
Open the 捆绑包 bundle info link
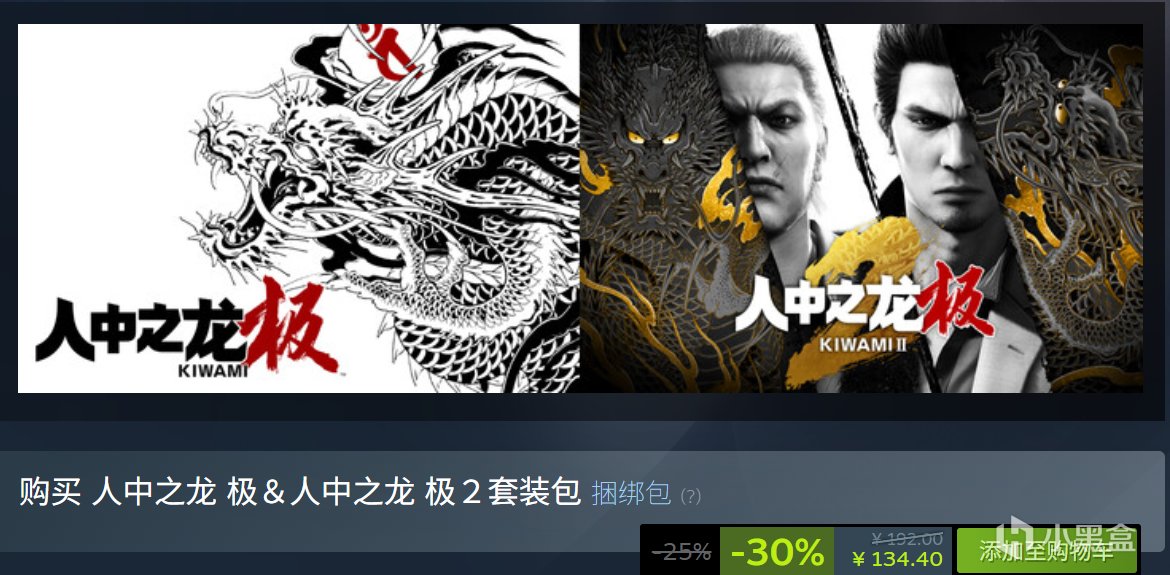click(x=631, y=494)
